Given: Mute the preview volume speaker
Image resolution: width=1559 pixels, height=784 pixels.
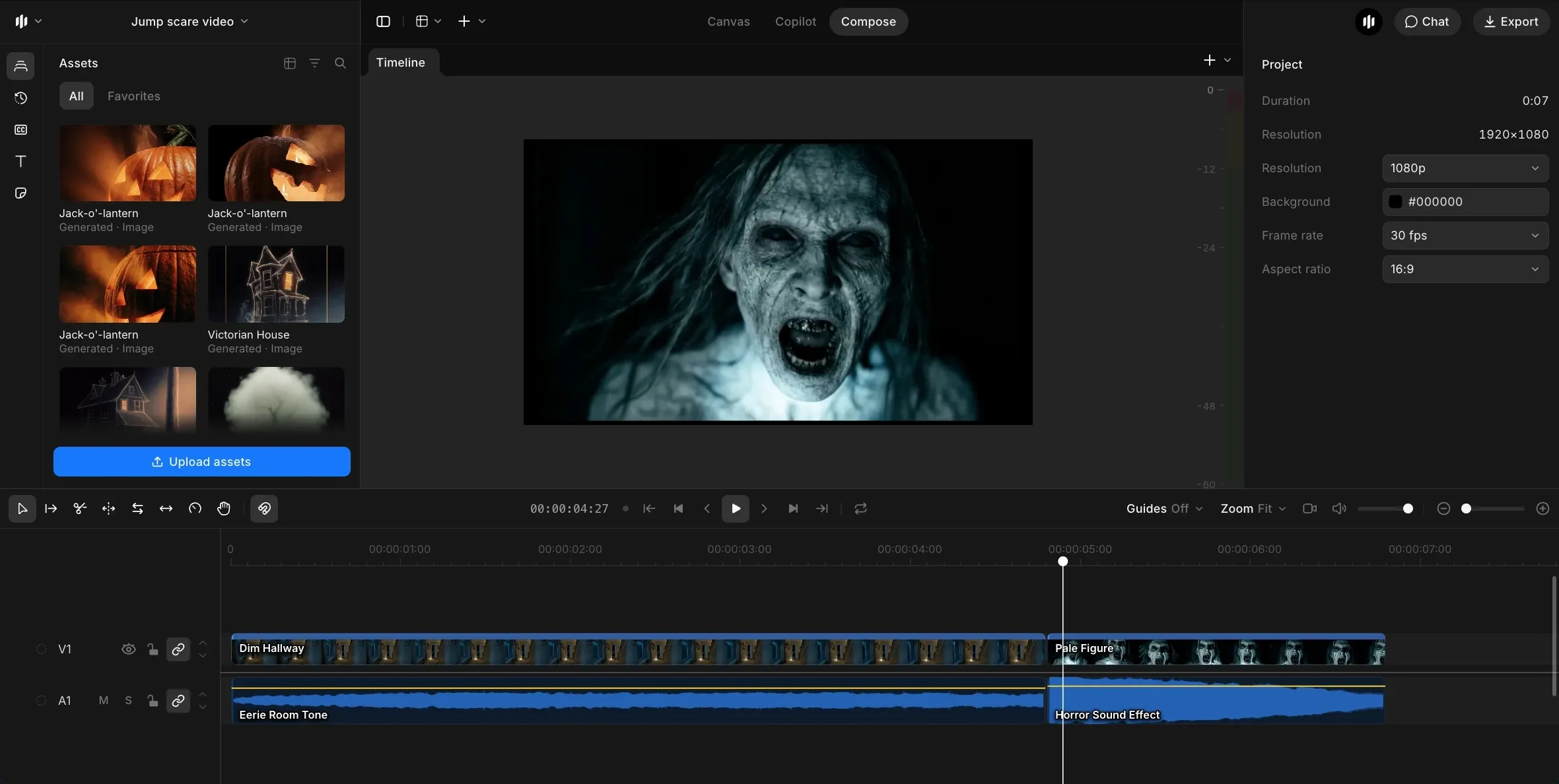Looking at the screenshot, I should coord(1339,508).
